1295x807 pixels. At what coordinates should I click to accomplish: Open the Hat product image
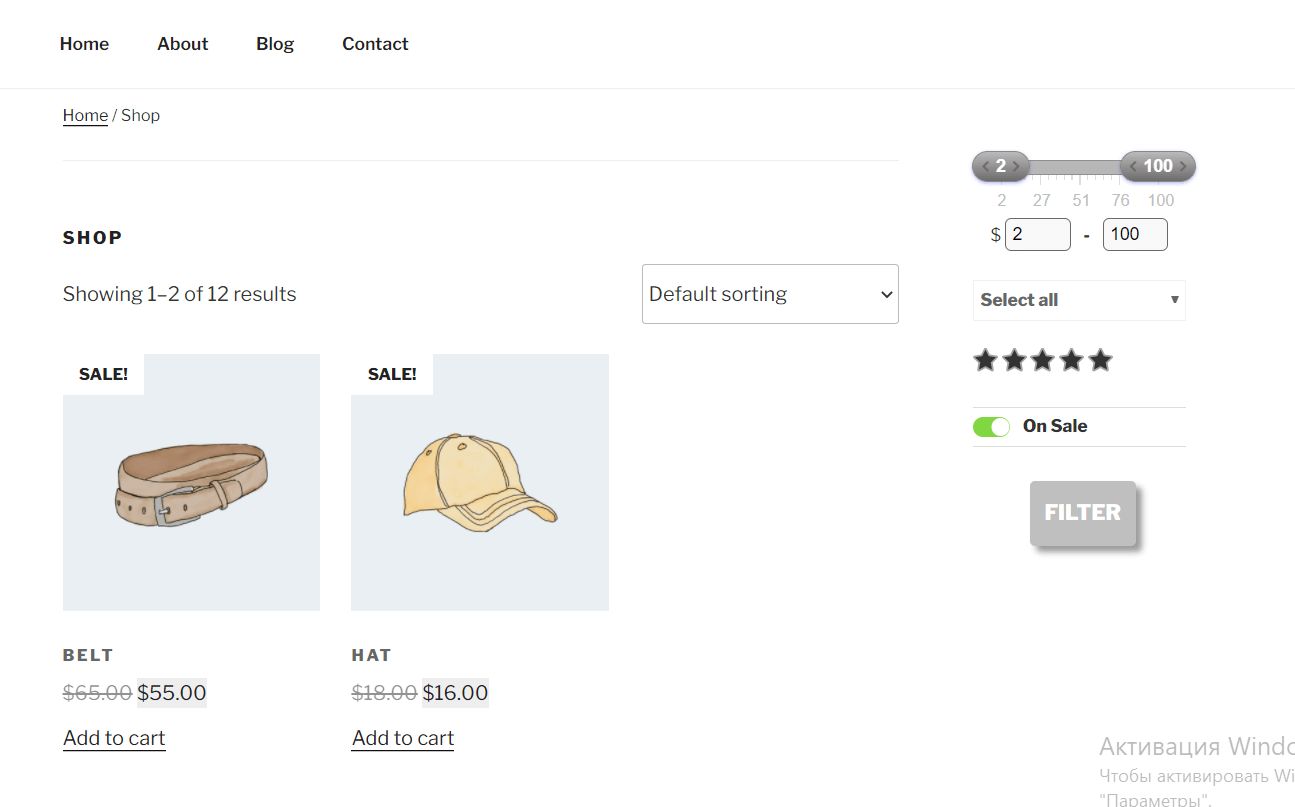tap(480, 482)
